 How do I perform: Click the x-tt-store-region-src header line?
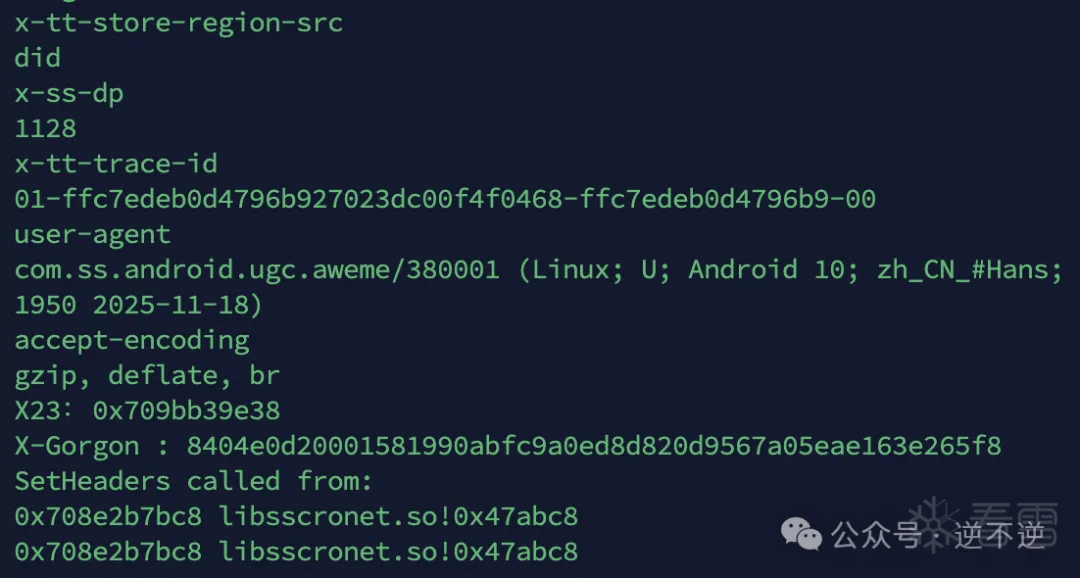[178, 23]
